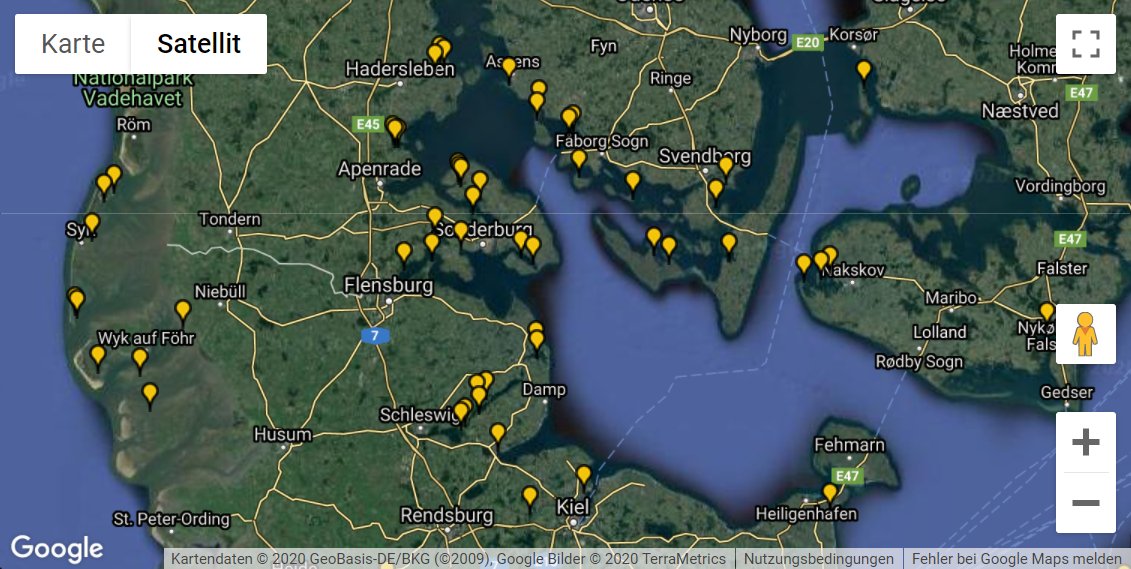Image resolution: width=1131 pixels, height=569 pixels.
Task: Click the Husum town label
Action: point(283,435)
